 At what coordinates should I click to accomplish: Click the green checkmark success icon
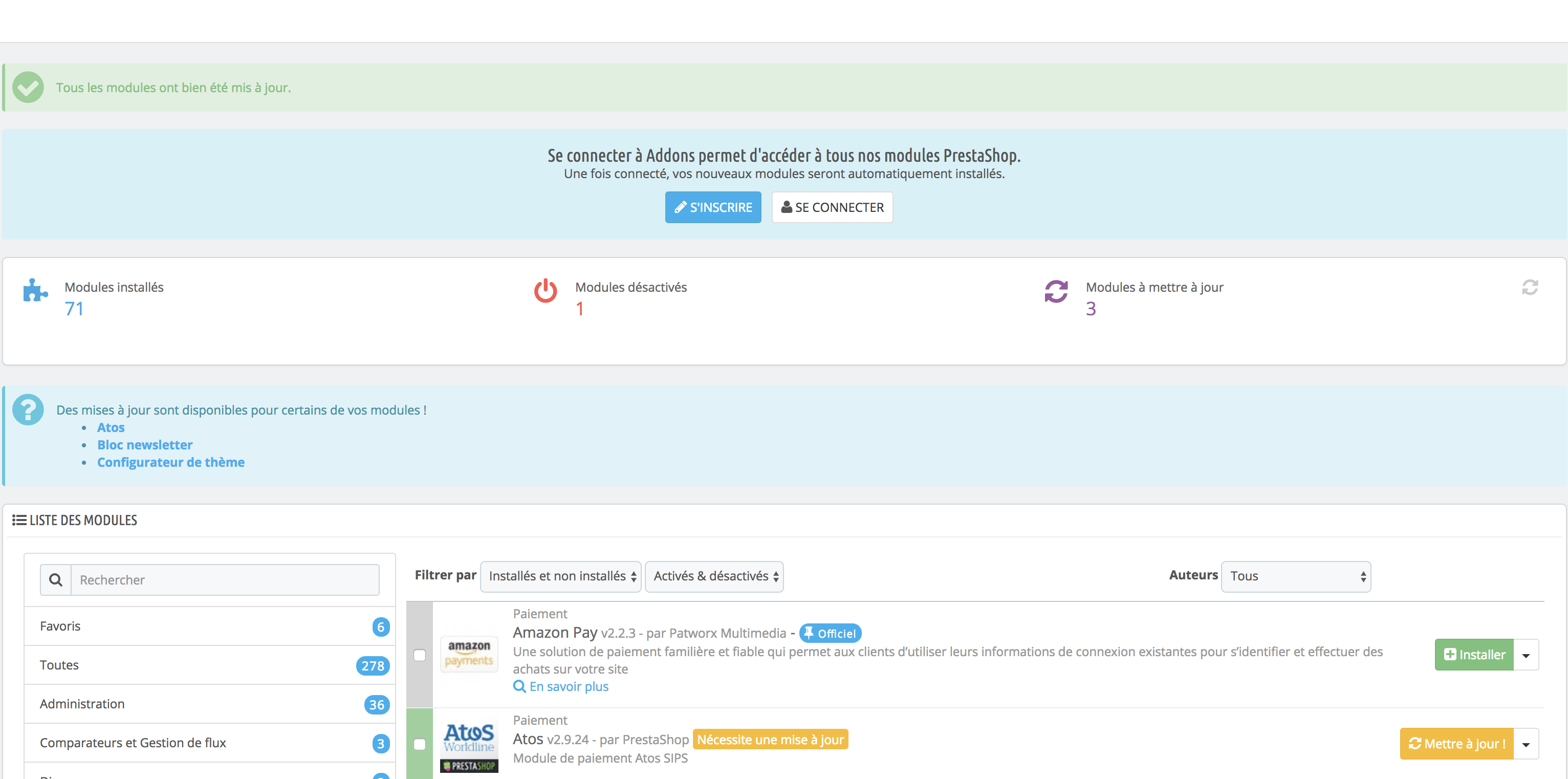coord(28,87)
